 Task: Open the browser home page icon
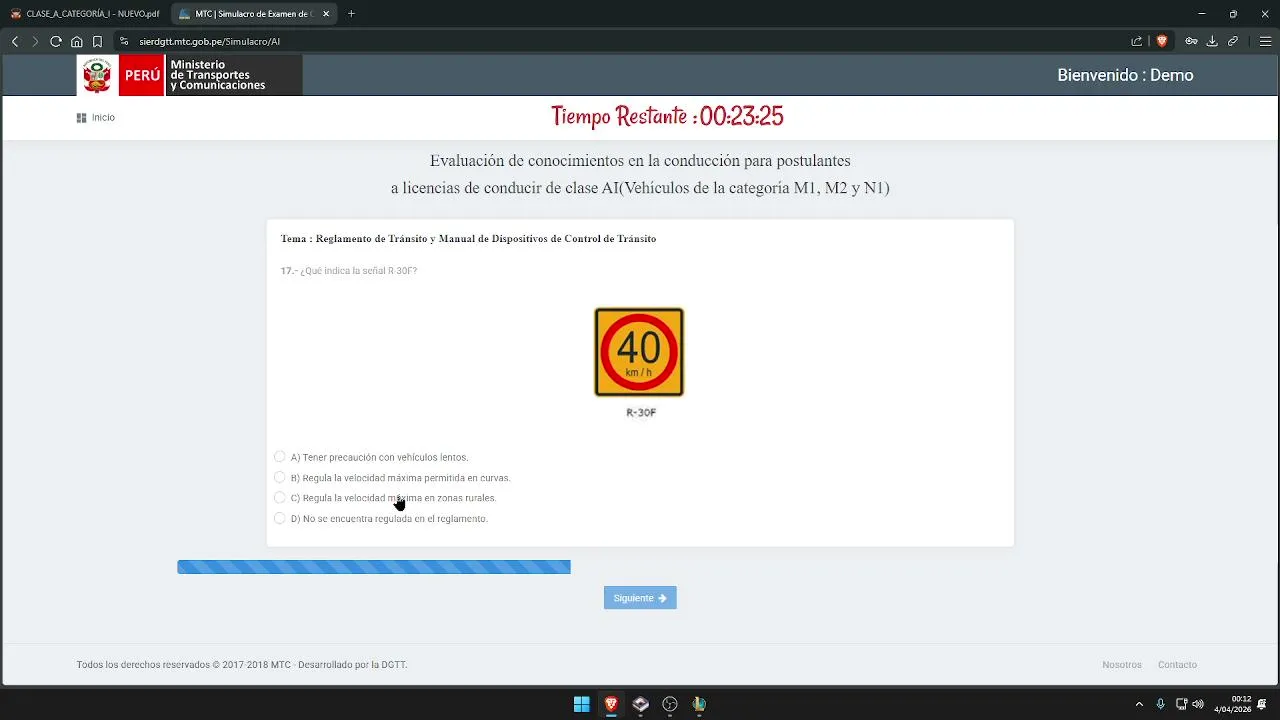coord(77,41)
